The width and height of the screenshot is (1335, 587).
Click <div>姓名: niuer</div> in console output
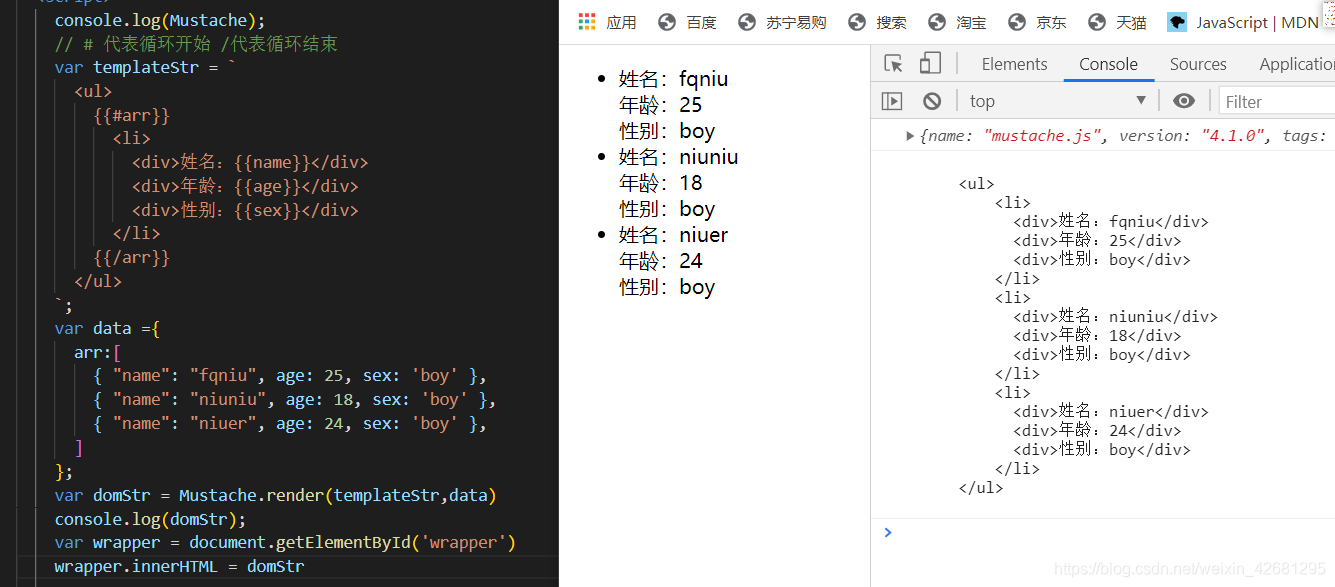tap(1110, 411)
